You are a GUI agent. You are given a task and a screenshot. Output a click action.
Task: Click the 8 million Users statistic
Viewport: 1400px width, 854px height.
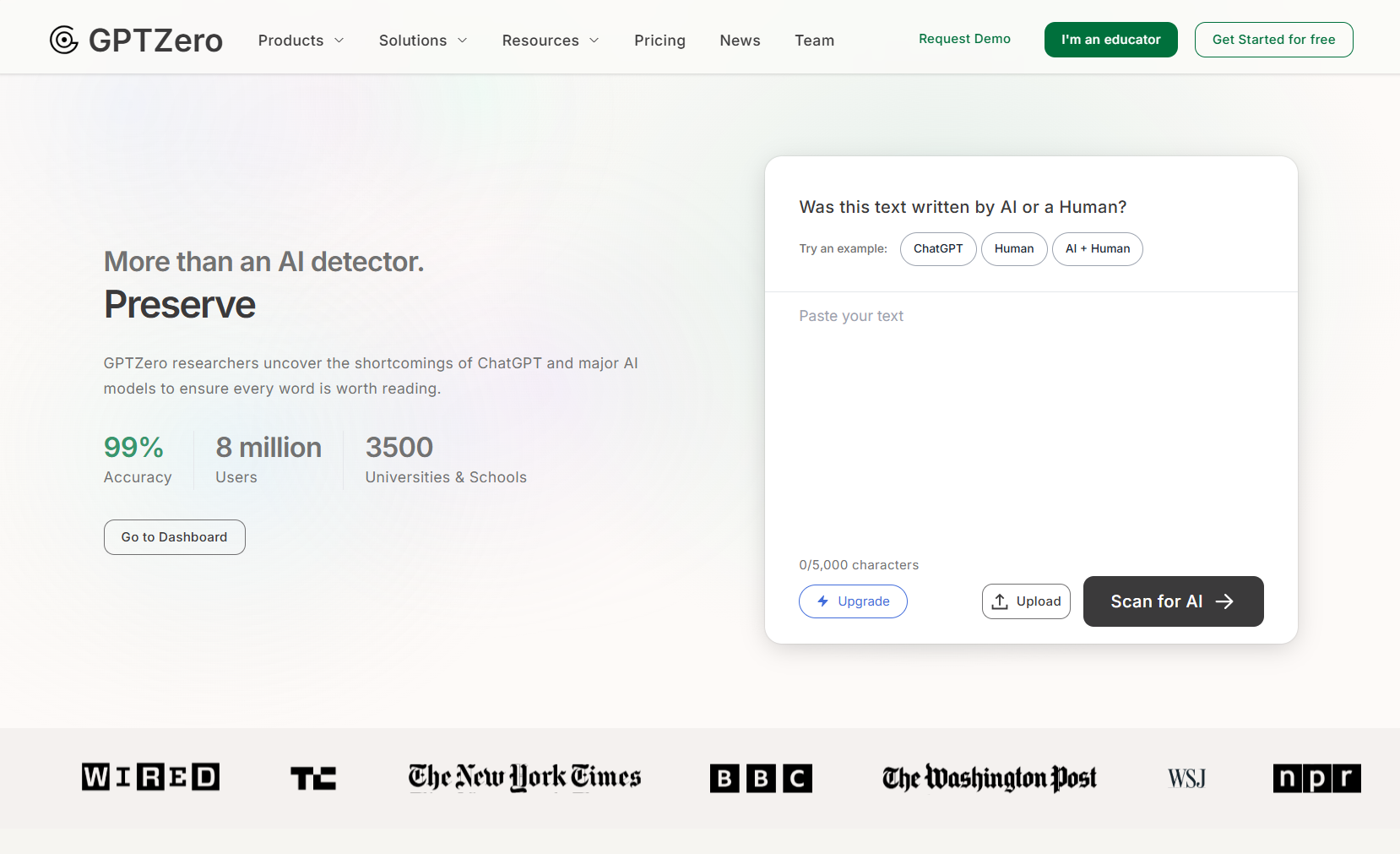[x=269, y=460]
